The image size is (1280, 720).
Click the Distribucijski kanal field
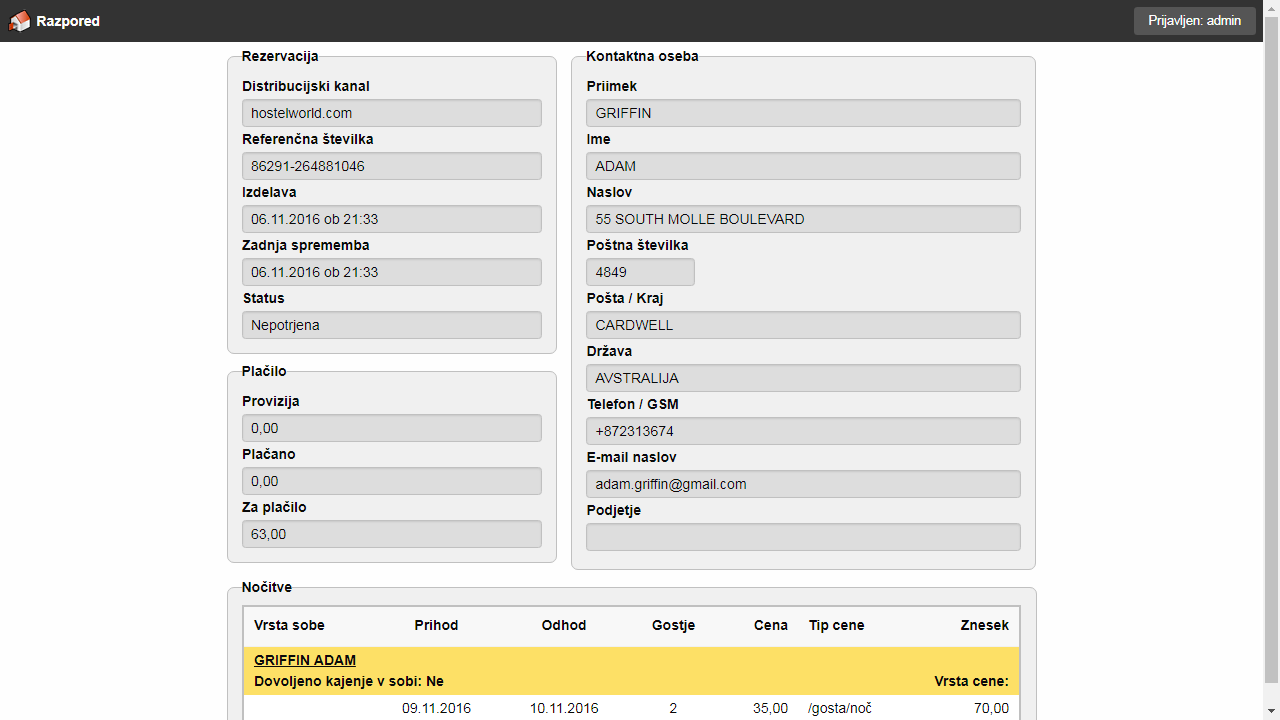point(391,113)
